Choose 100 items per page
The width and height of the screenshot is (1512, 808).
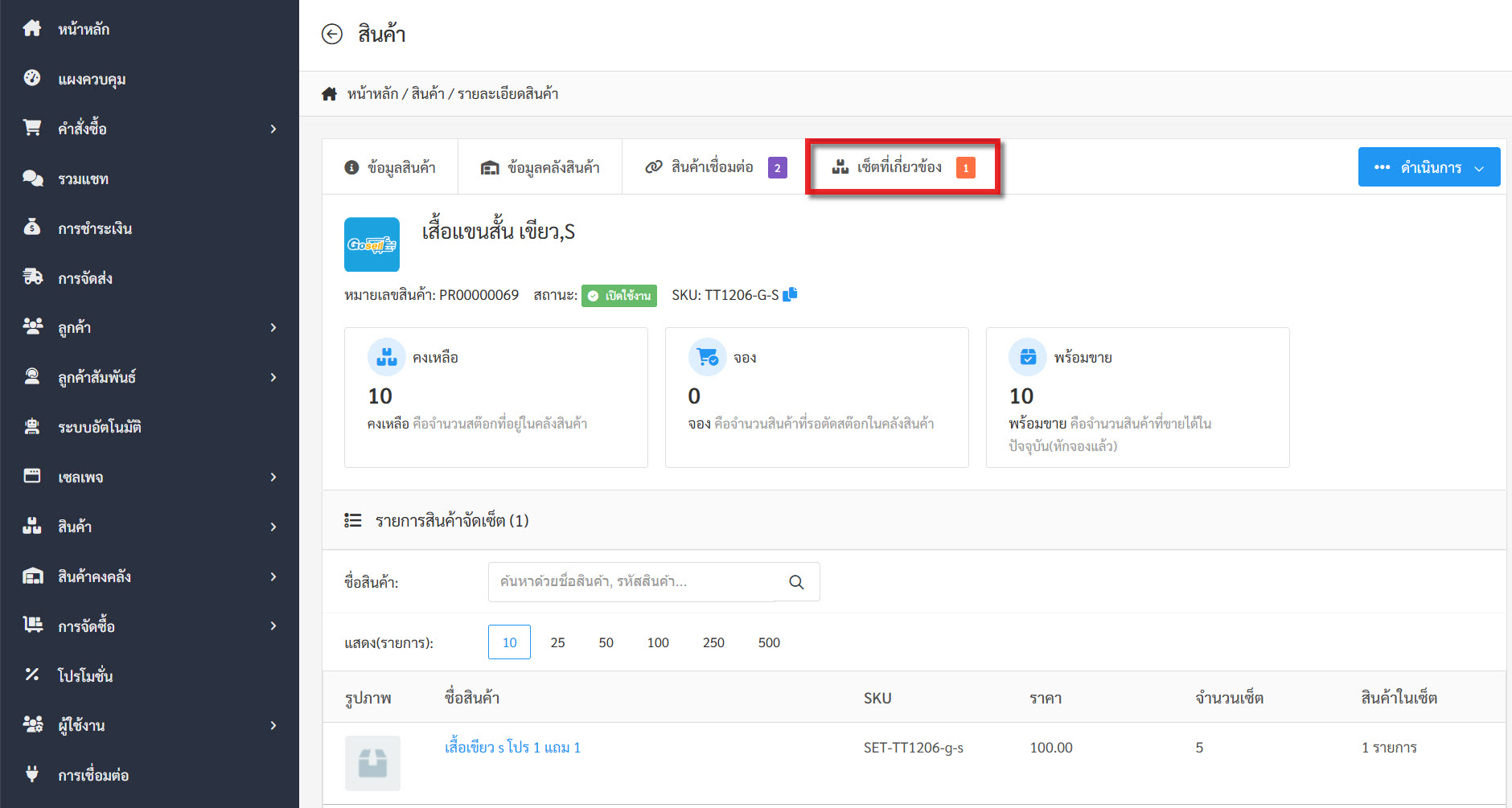pos(657,642)
